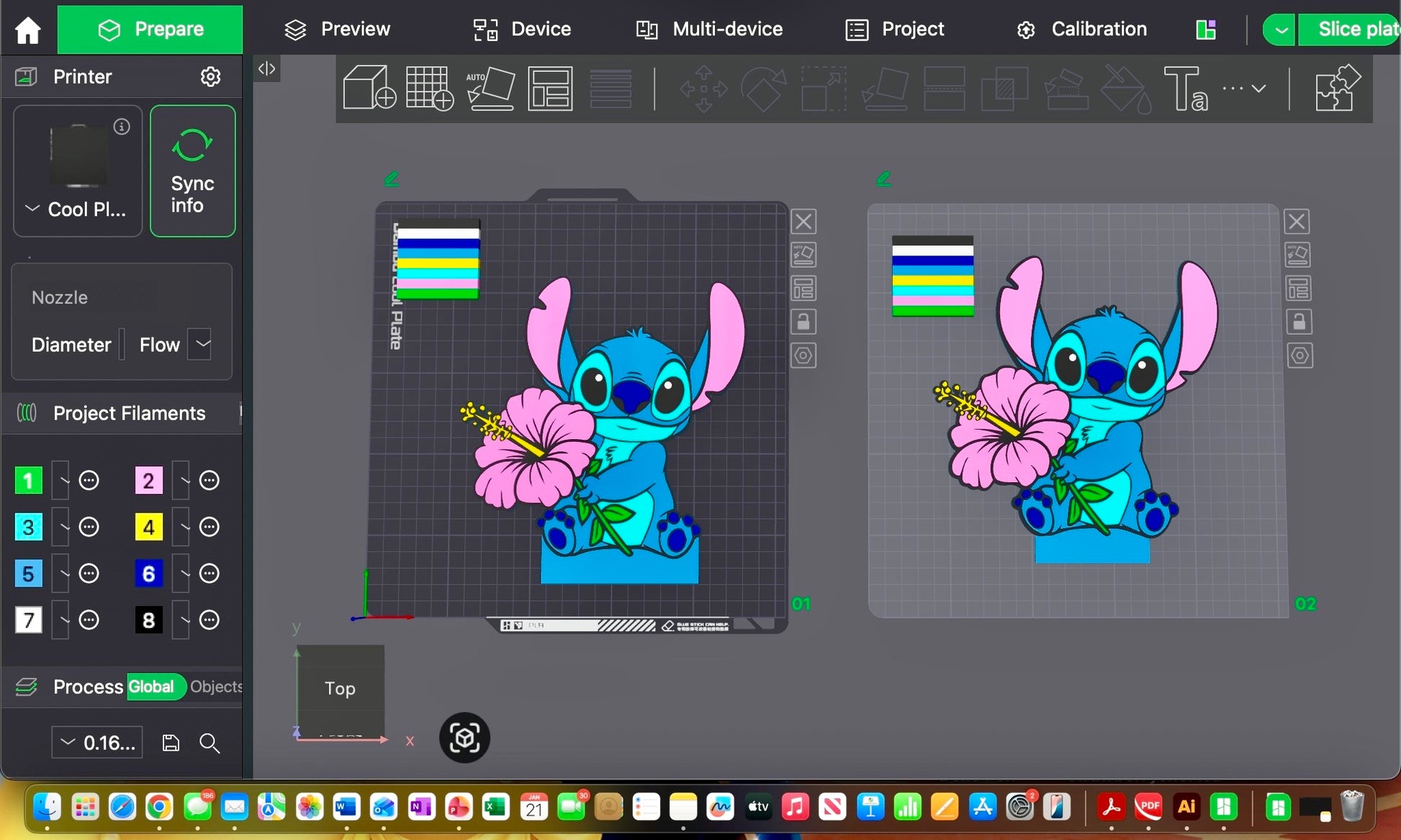Switch process scope to Objects
Image resolution: width=1401 pixels, height=840 pixels.
[x=215, y=687]
